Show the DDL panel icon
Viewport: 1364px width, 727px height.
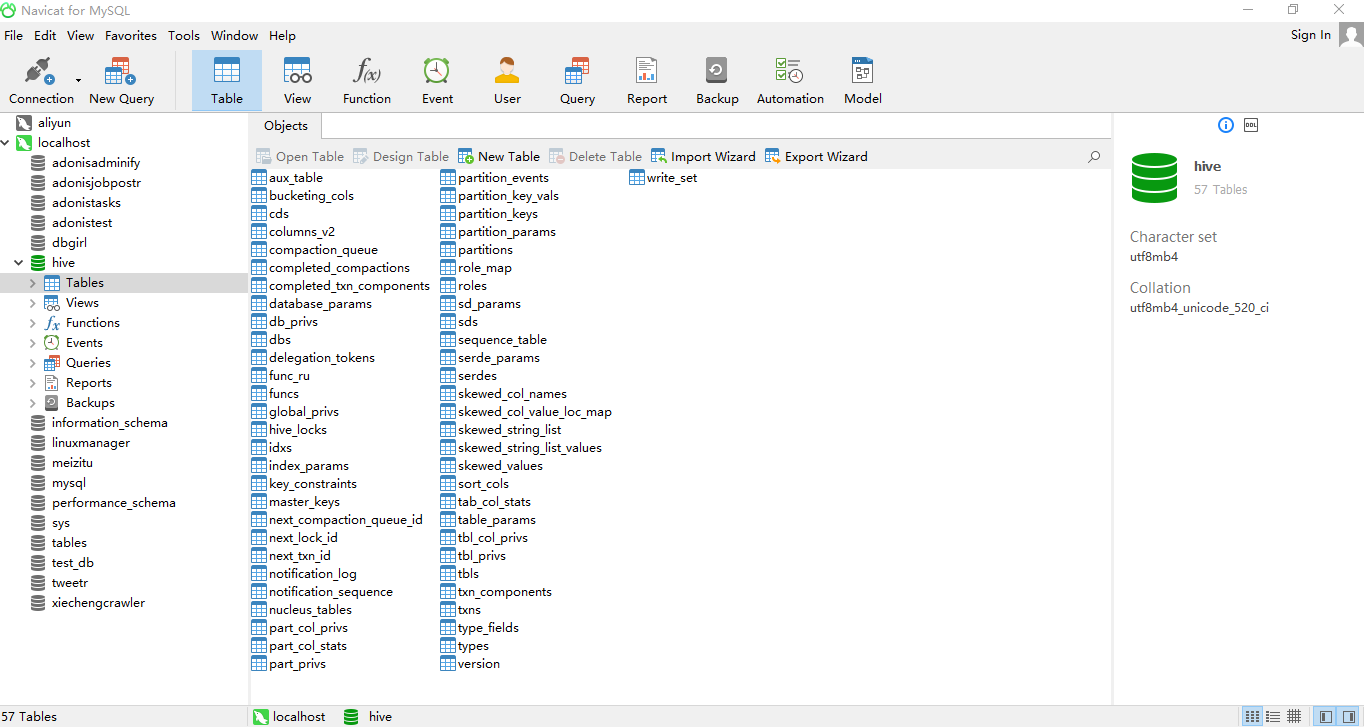click(1251, 125)
